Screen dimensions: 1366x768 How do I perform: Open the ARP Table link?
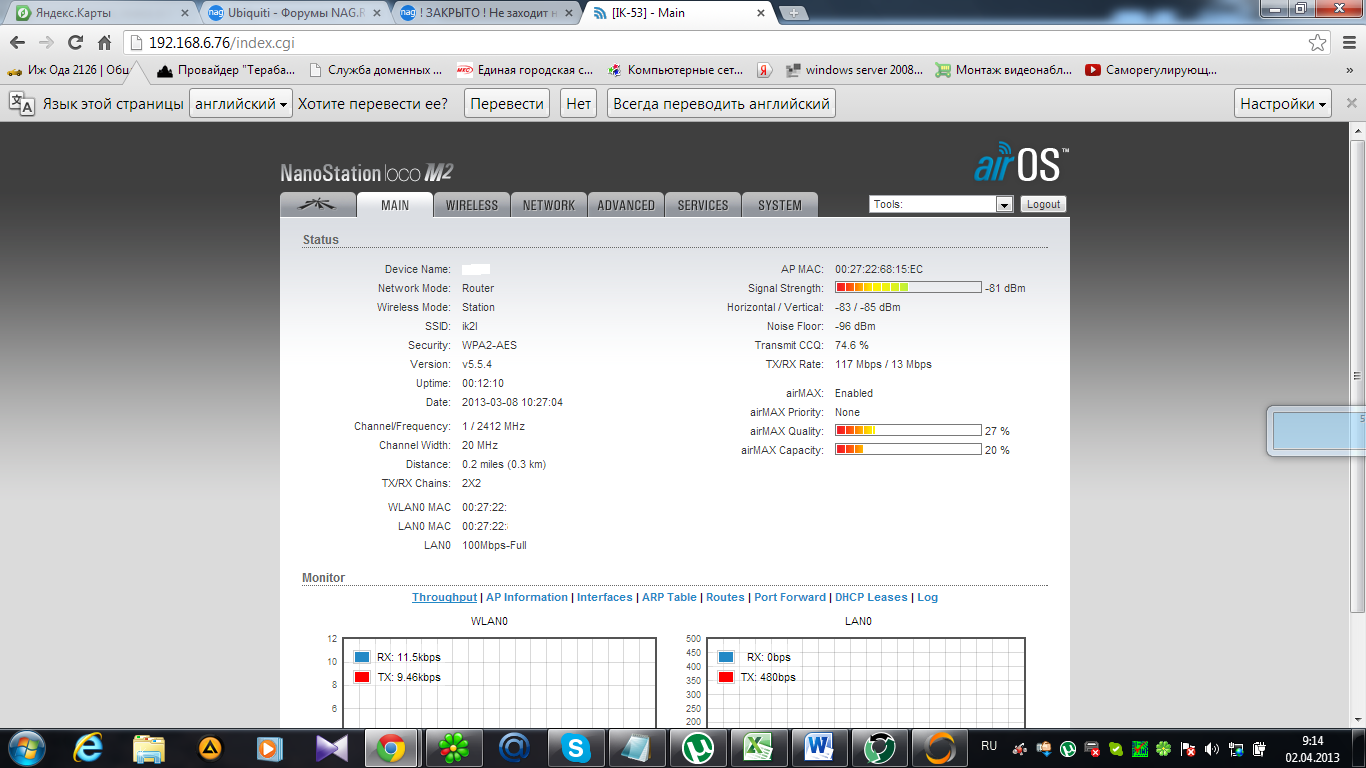(x=669, y=597)
